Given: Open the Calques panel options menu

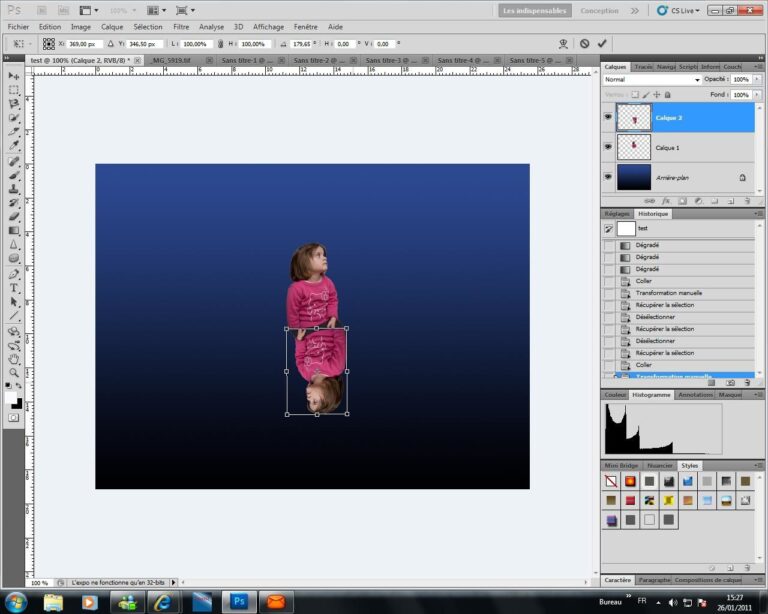Looking at the screenshot, I should coord(758,67).
